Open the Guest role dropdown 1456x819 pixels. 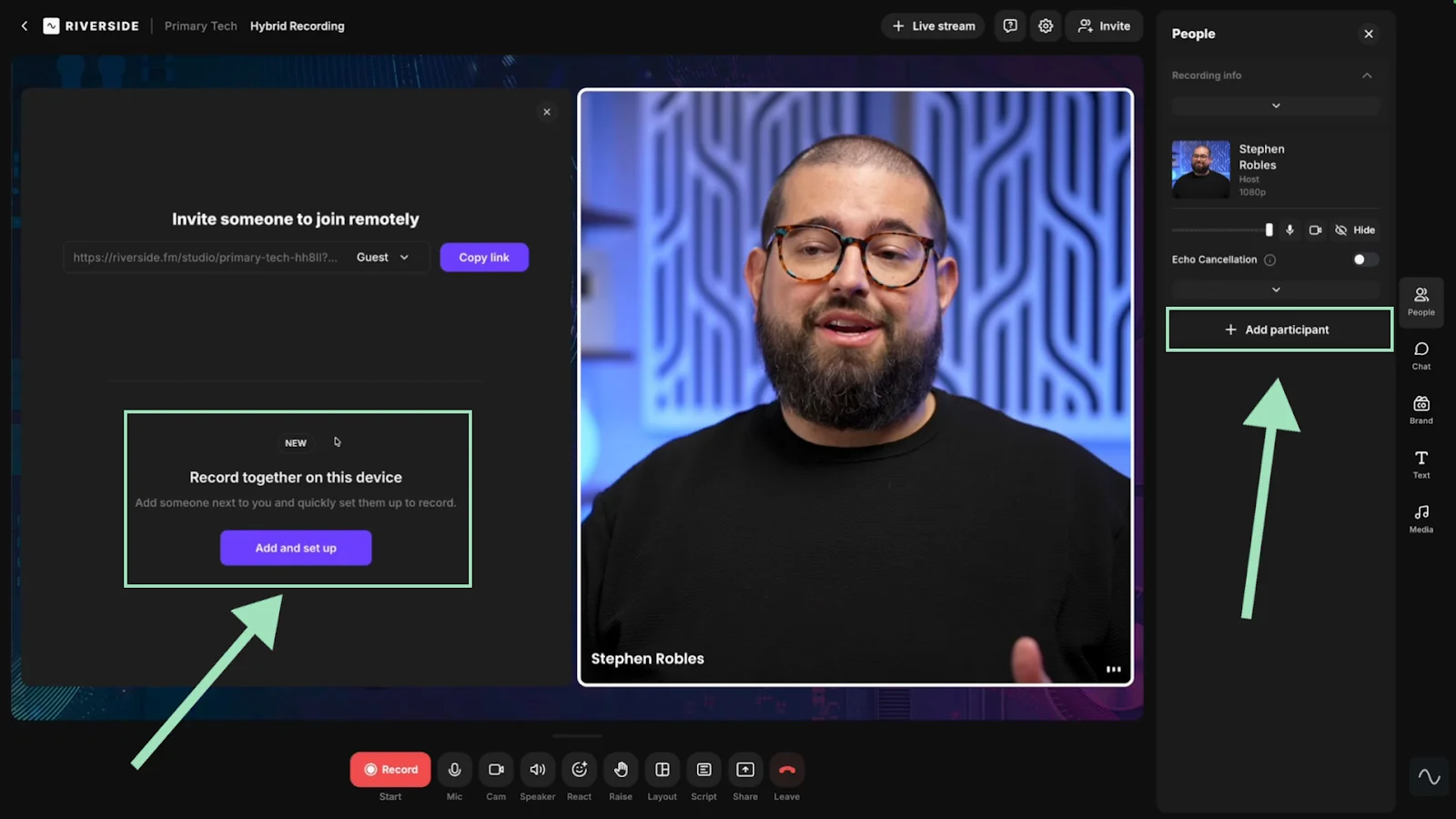382,257
